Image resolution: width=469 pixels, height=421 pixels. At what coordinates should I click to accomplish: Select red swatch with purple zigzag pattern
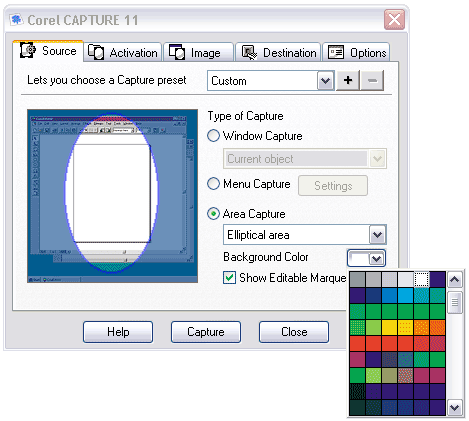pyautogui.click(x=437, y=343)
